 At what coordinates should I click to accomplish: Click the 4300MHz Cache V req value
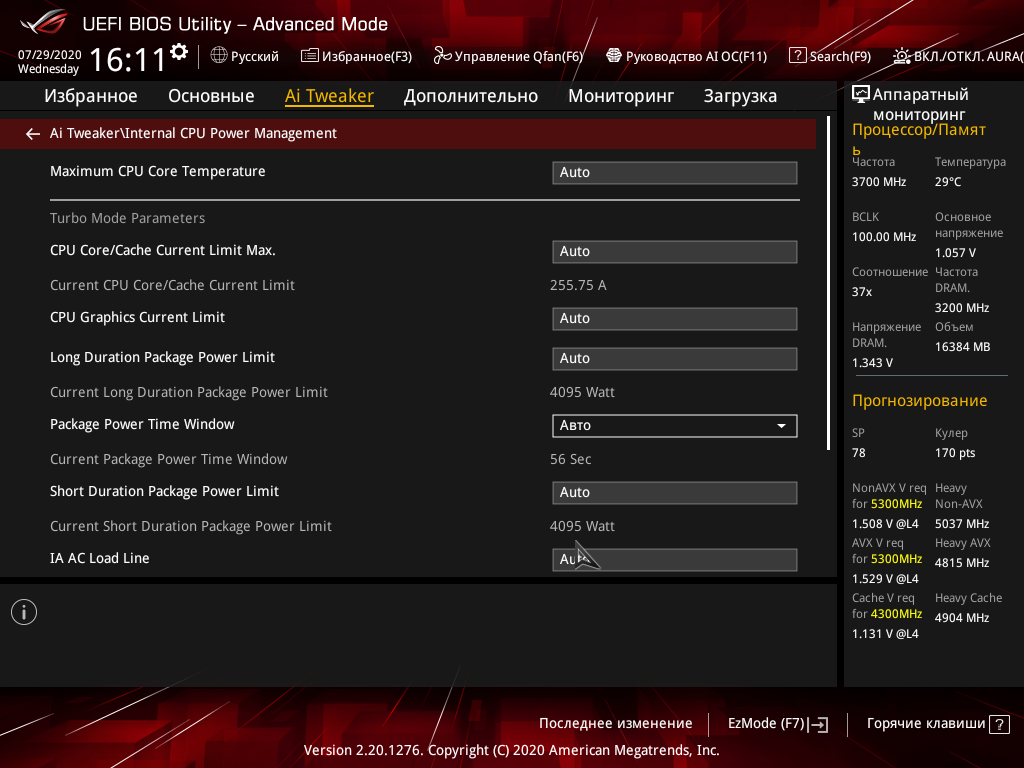[896, 614]
